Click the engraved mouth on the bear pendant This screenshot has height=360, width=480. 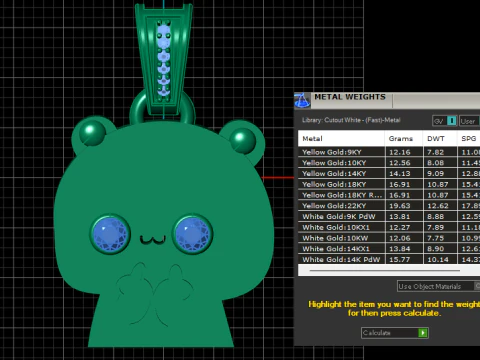153,239
